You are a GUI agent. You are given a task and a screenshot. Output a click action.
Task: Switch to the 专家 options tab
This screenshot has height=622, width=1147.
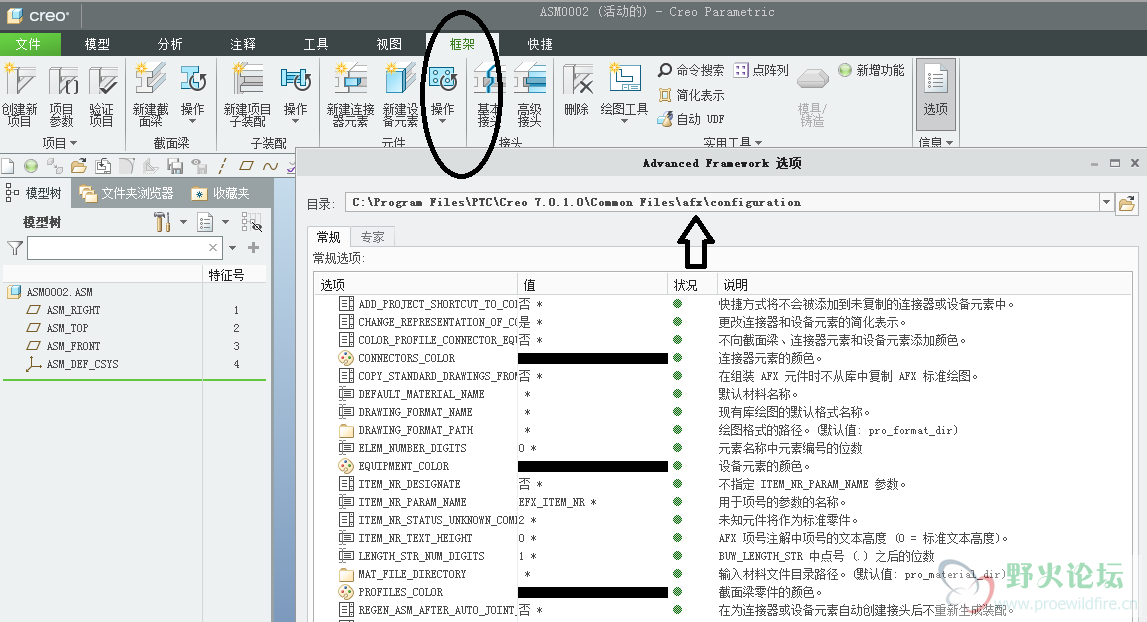(372, 237)
